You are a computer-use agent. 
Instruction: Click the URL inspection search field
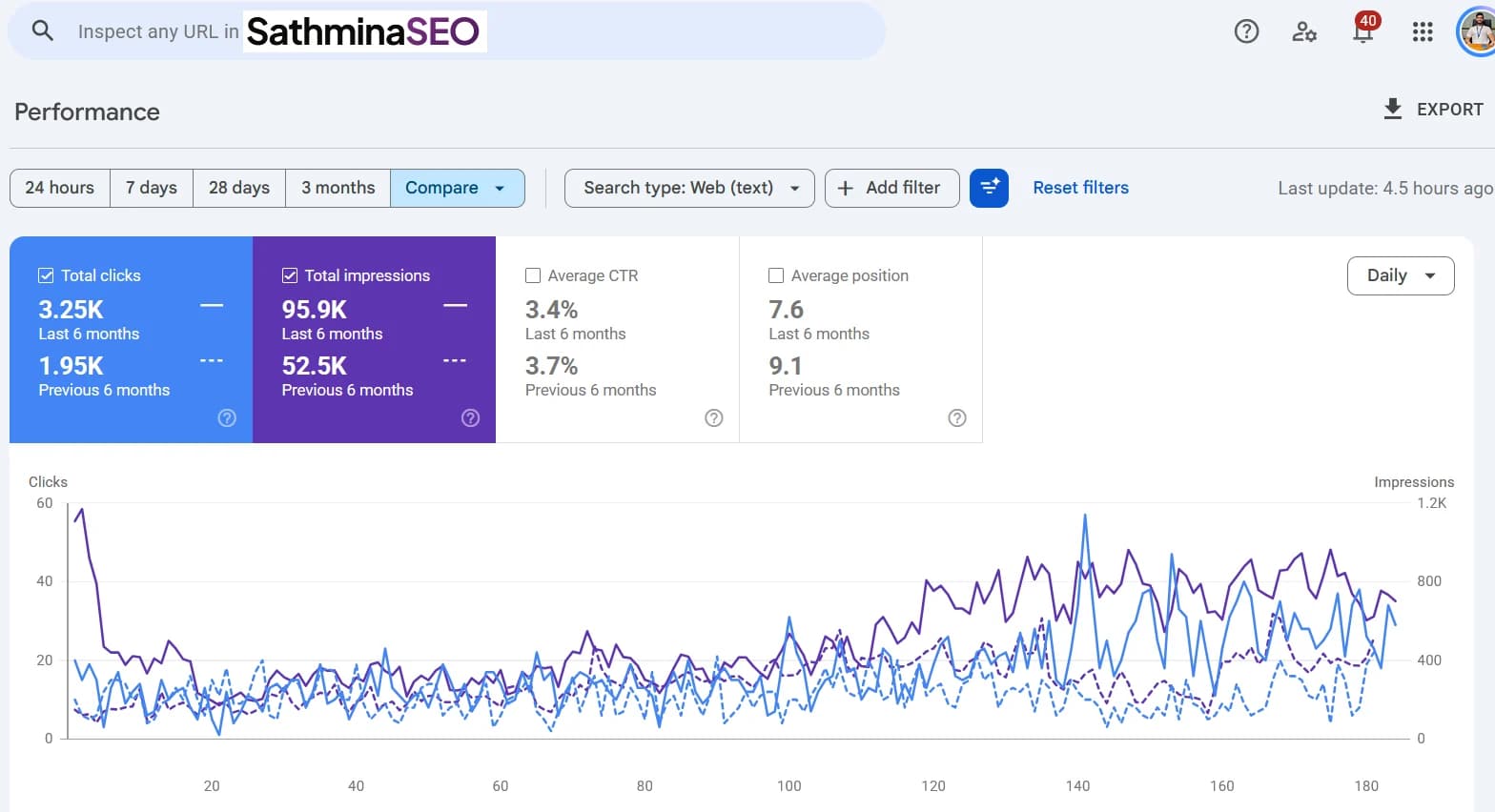[x=446, y=31]
